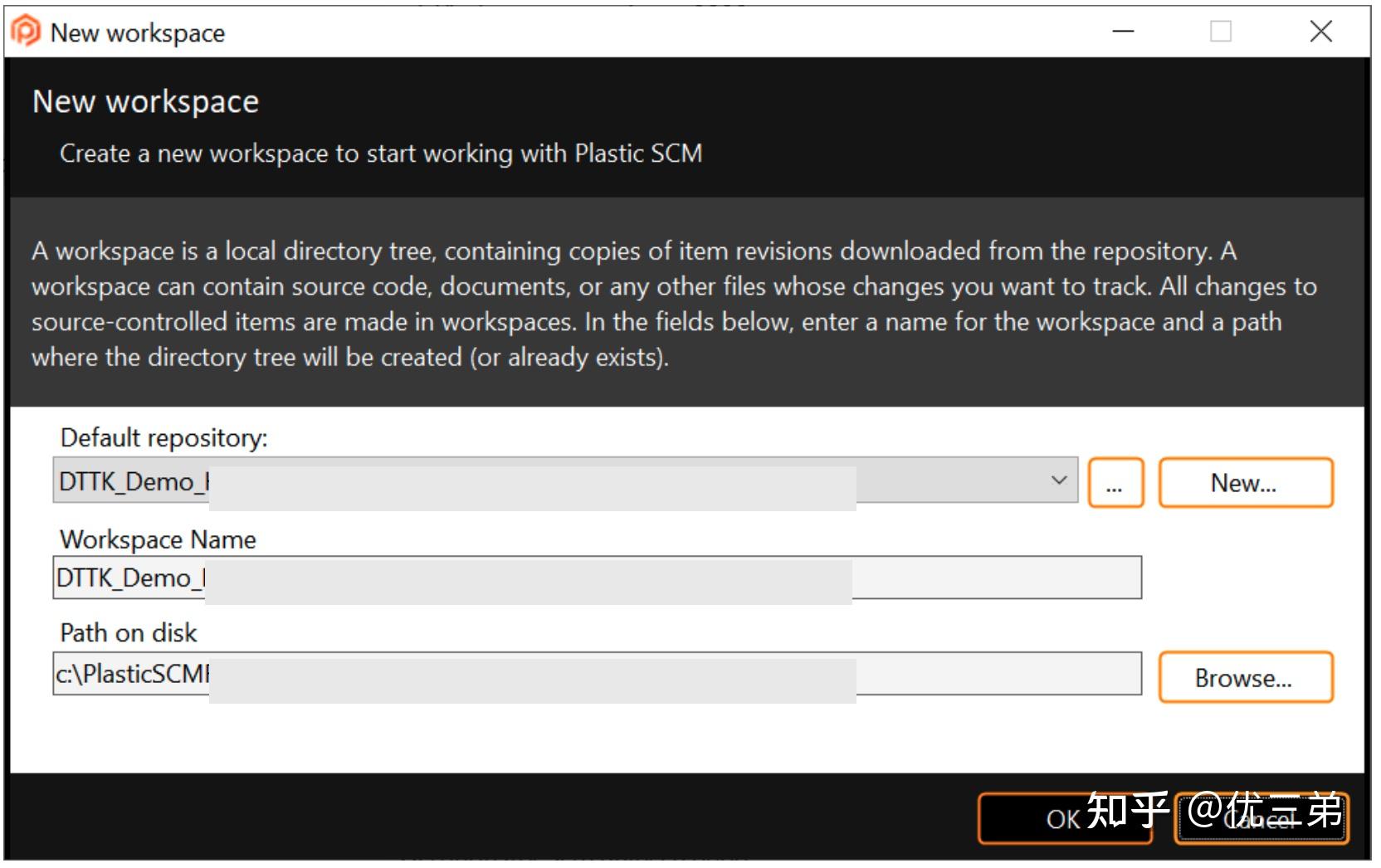Screen dimensions: 1381x868
Task: Close the New workspace dialog
Action: pyautogui.click(x=1320, y=32)
